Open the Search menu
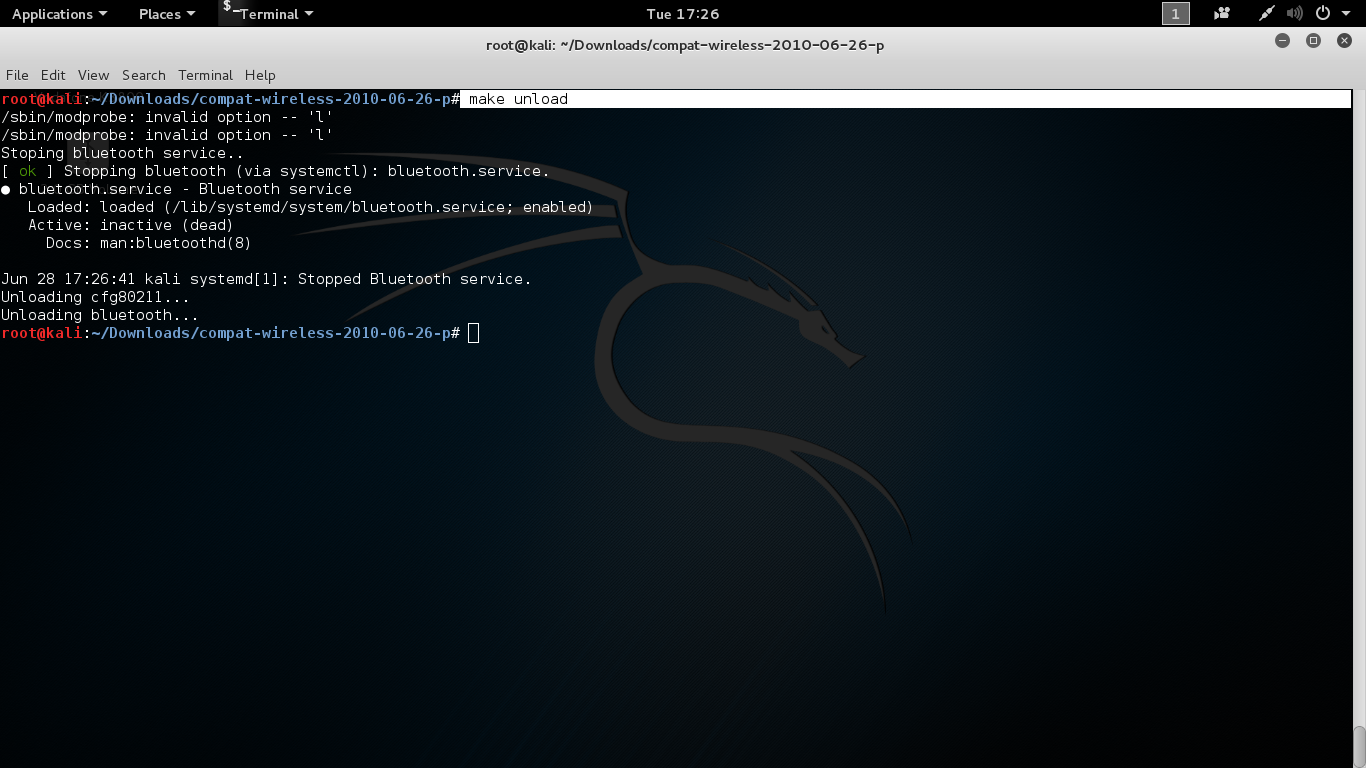Screen dimensions: 1366x768 point(143,75)
